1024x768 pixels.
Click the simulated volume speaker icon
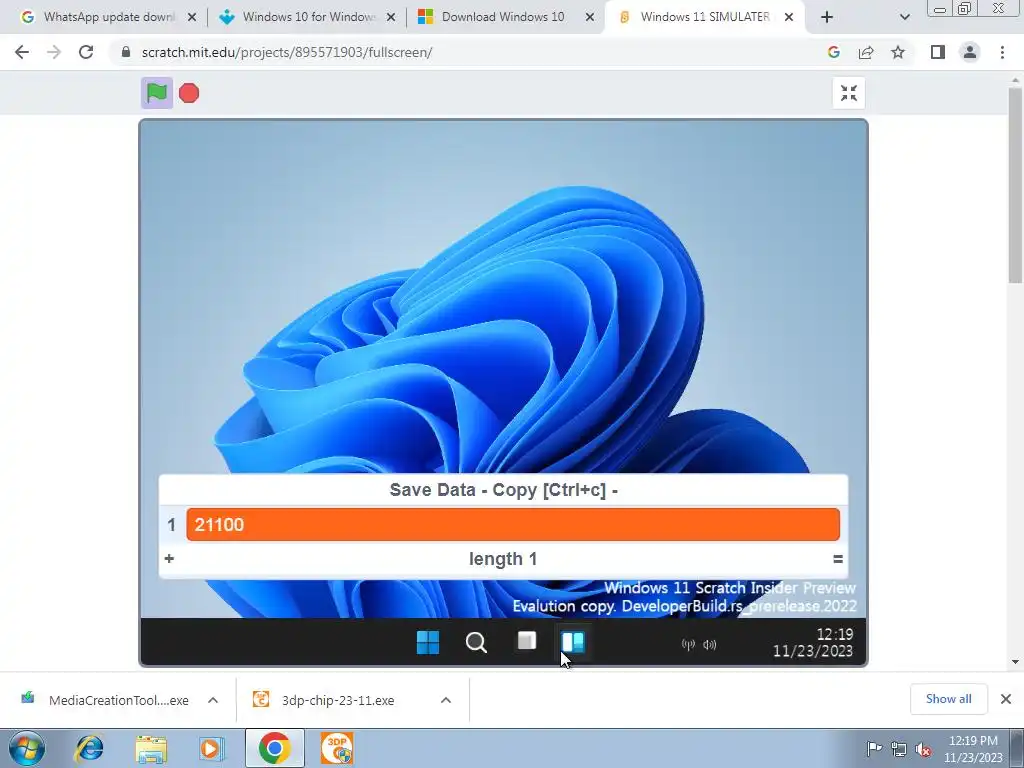709,645
